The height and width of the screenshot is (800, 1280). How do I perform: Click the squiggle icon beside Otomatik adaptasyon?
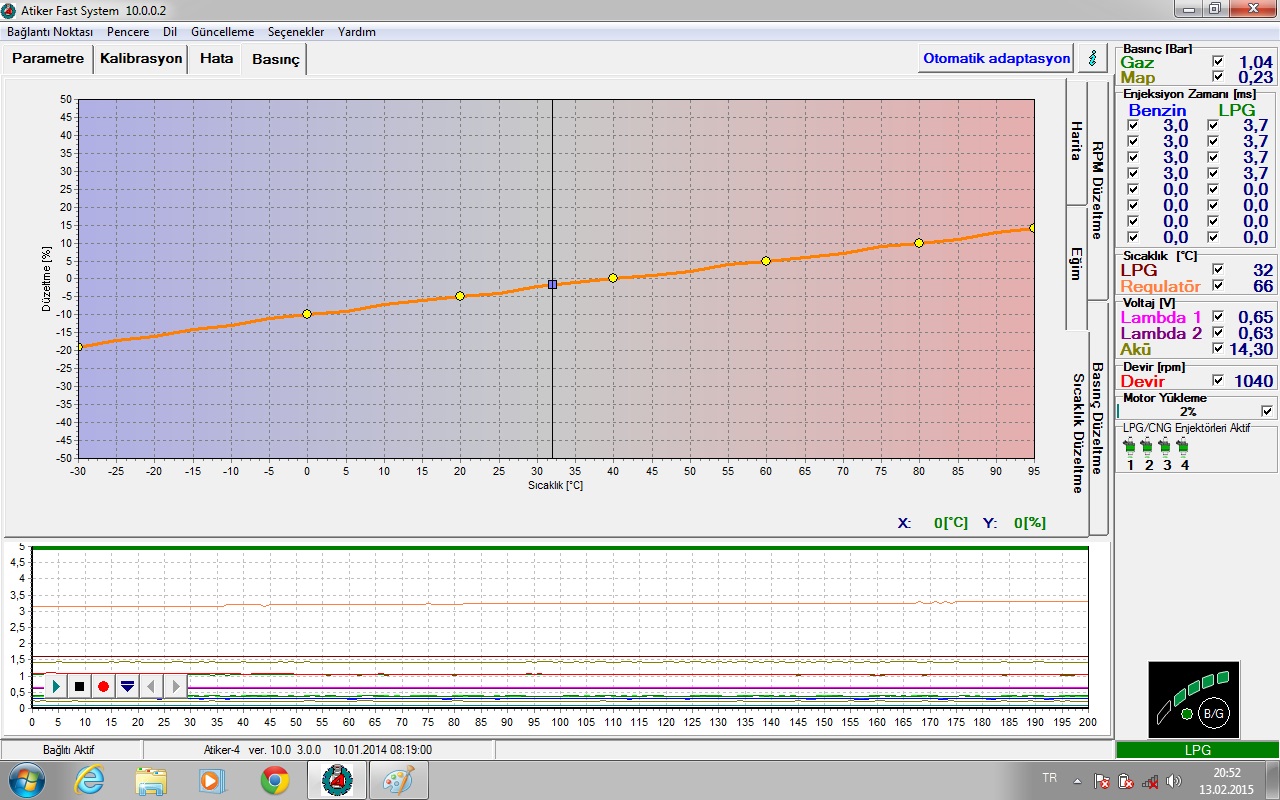pos(1092,58)
